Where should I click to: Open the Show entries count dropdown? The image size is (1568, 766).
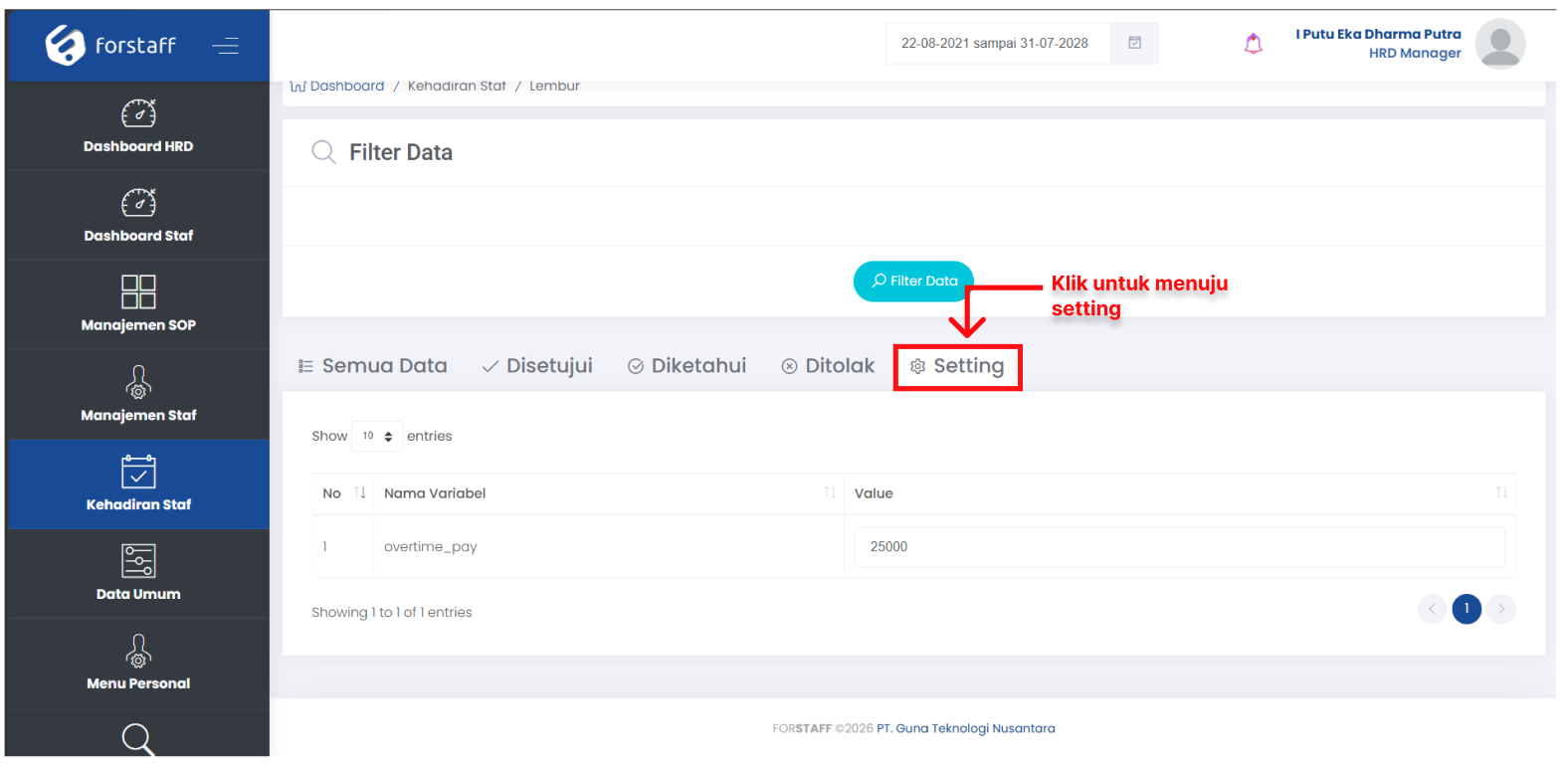[x=377, y=436]
